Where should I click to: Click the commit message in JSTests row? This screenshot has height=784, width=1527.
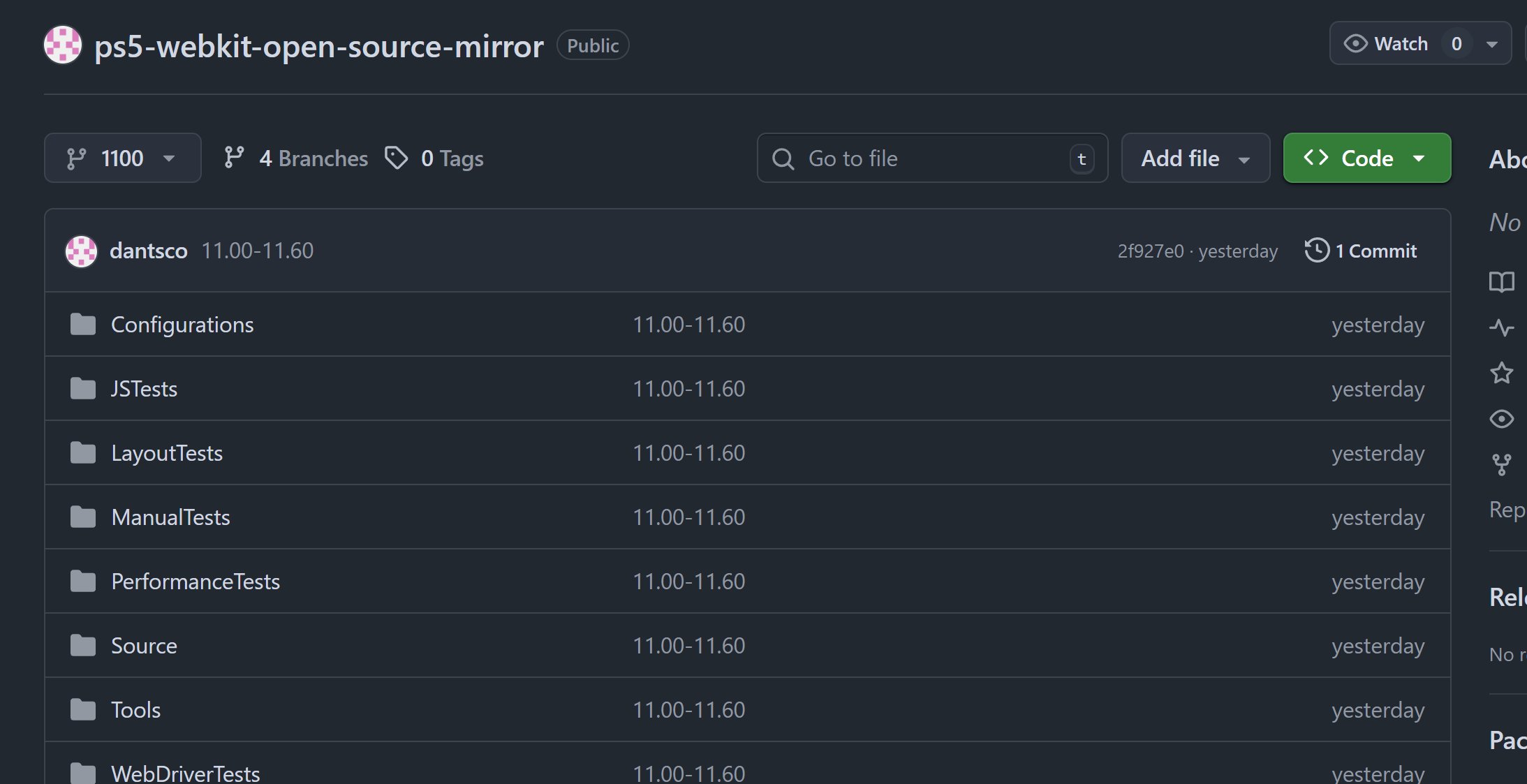689,389
